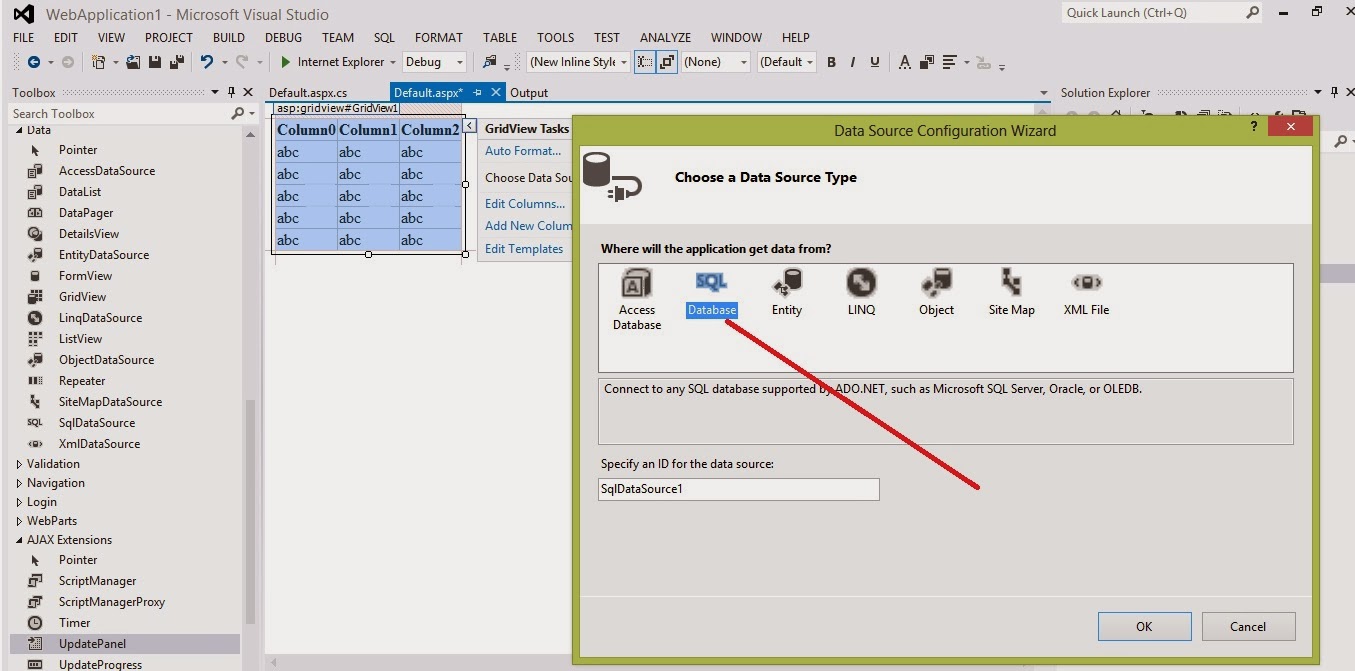Image resolution: width=1355 pixels, height=671 pixels.
Task: Click the Background Color toolbar icon
Action: pyautogui.click(x=926, y=62)
